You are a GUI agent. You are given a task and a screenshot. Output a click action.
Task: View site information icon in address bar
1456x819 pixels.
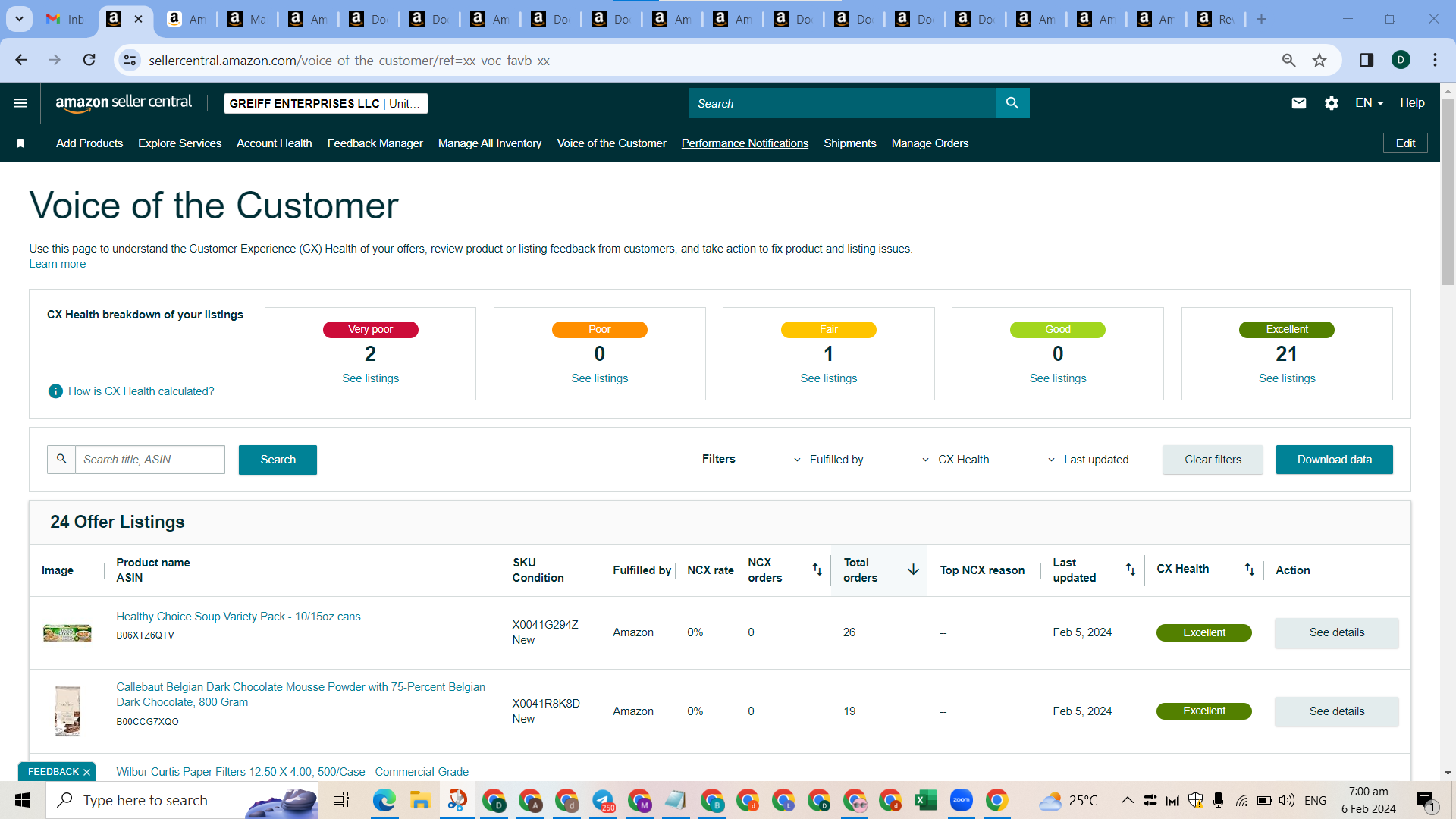pyautogui.click(x=130, y=60)
